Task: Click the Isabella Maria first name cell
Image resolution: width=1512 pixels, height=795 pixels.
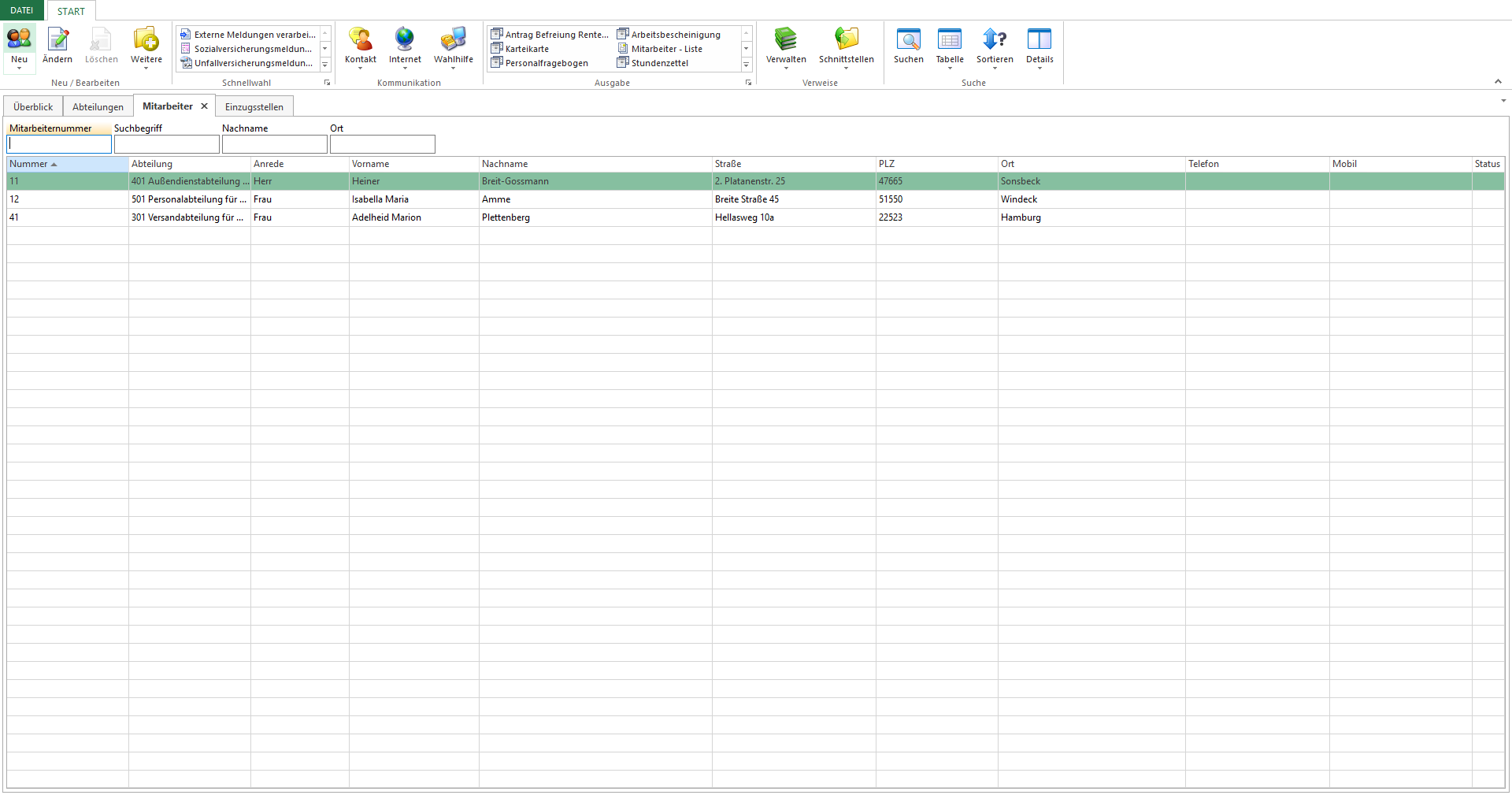Action: (414, 199)
